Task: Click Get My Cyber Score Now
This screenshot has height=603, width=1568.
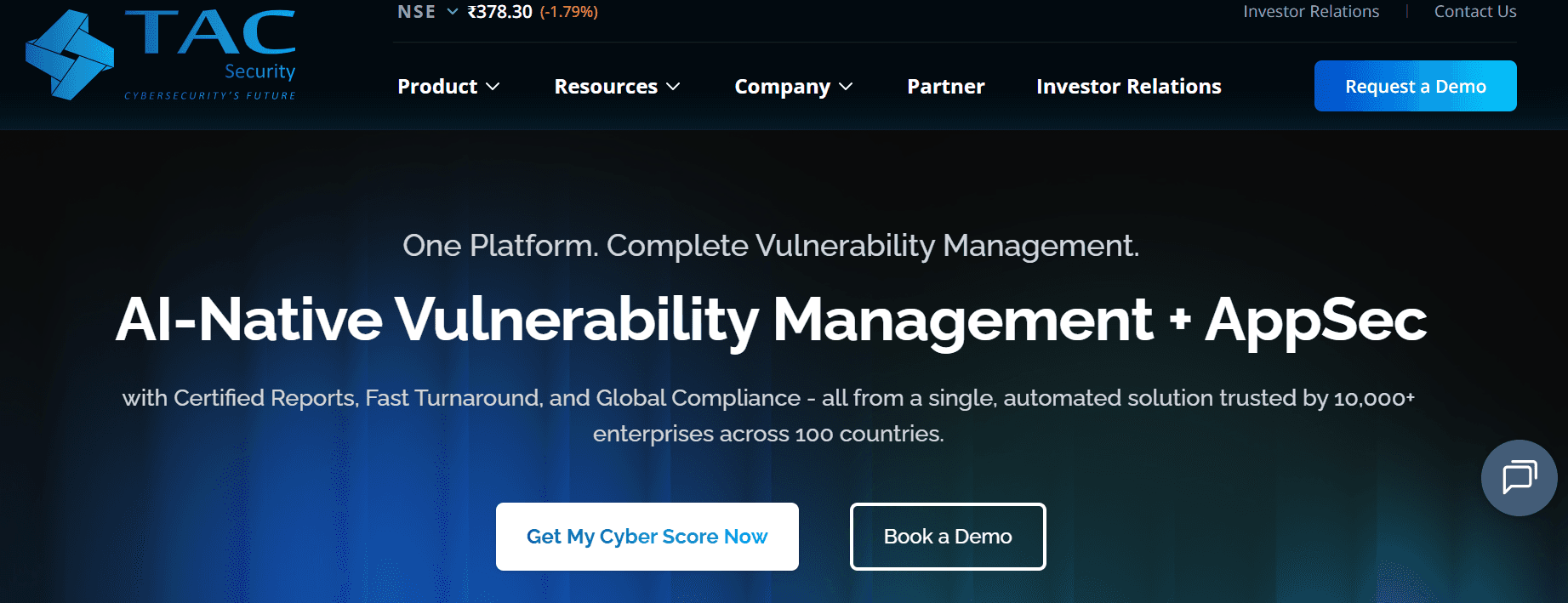Action: click(x=647, y=537)
